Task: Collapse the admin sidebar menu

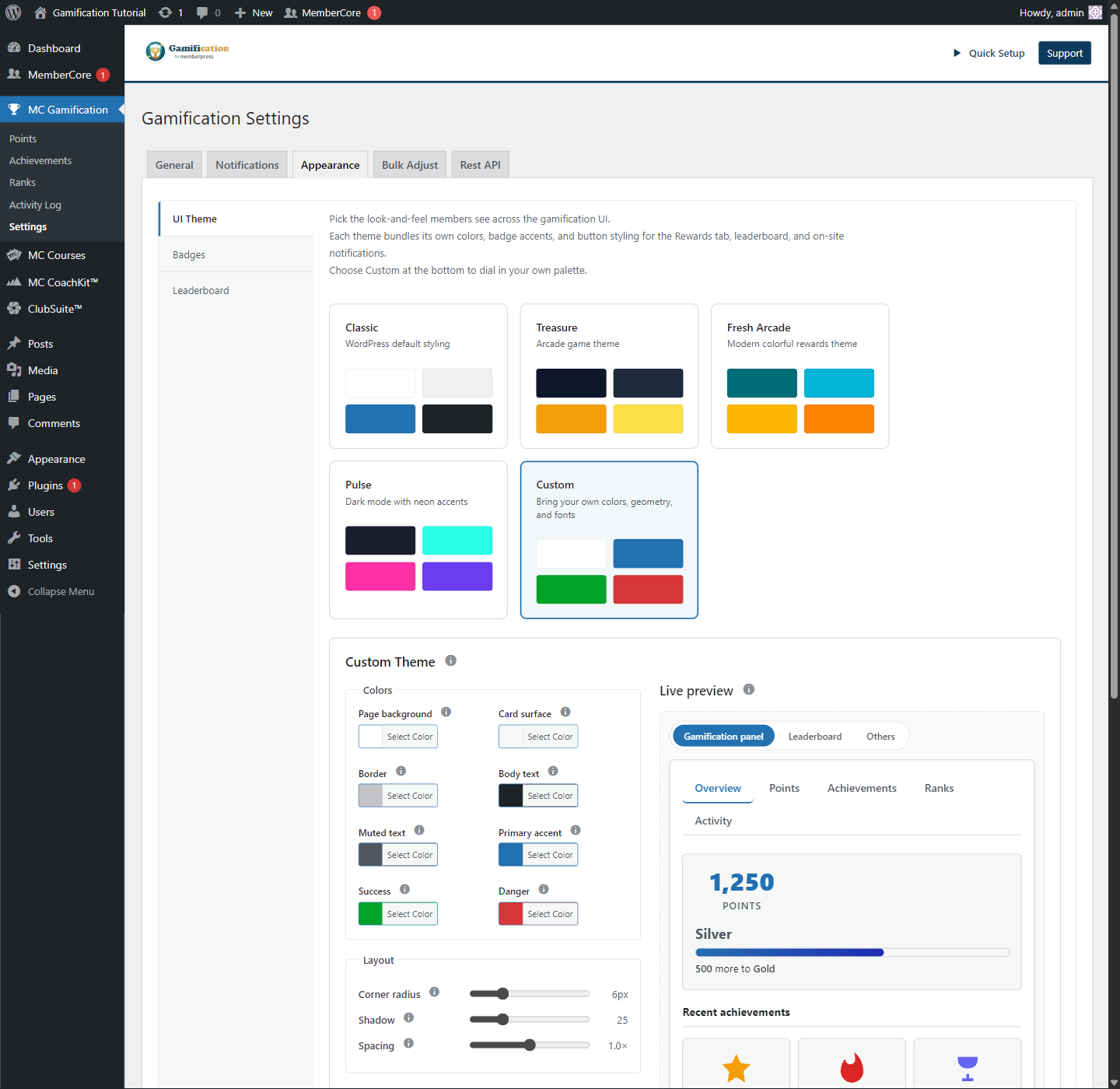Action: pyautogui.click(x=62, y=591)
